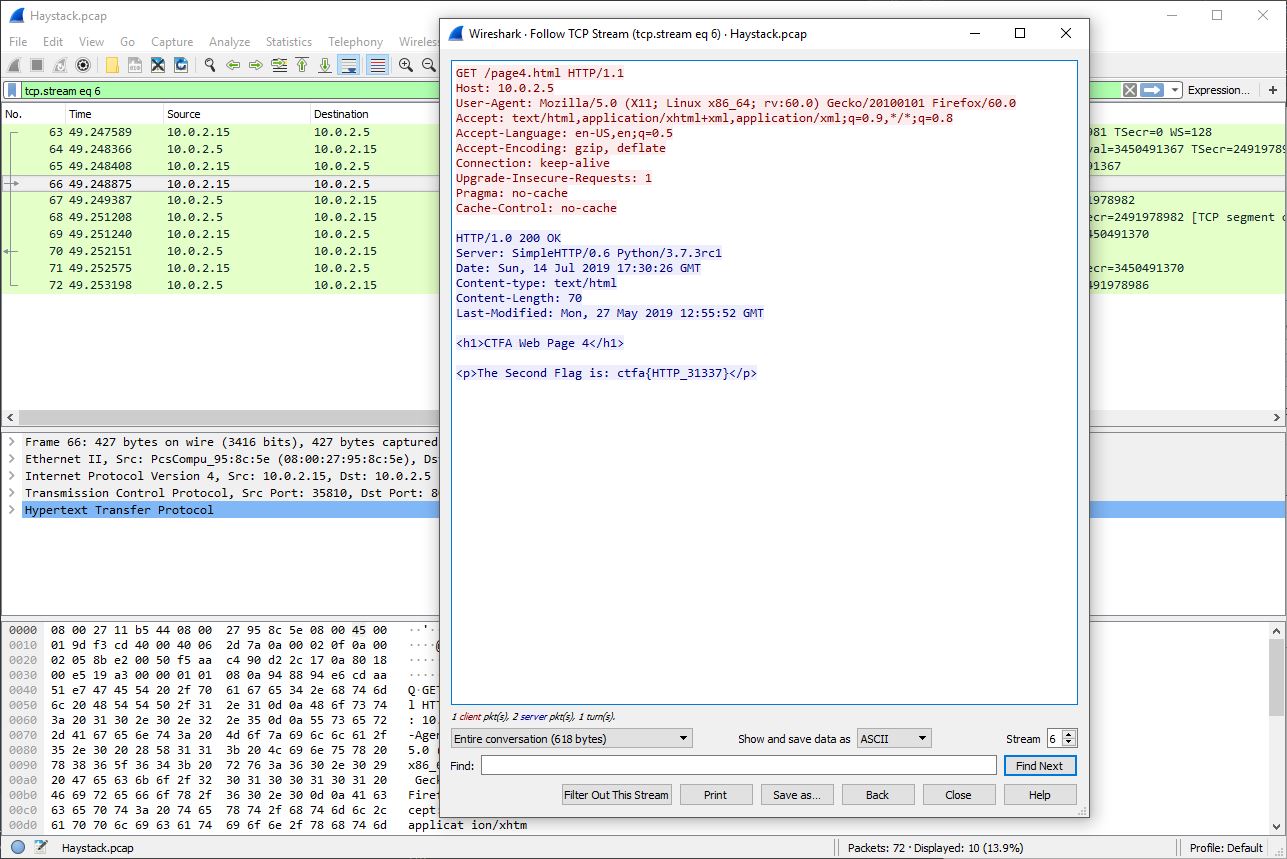Image resolution: width=1287 pixels, height=859 pixels.
Task: Click the Reload capture file icon
Action: 181,65
